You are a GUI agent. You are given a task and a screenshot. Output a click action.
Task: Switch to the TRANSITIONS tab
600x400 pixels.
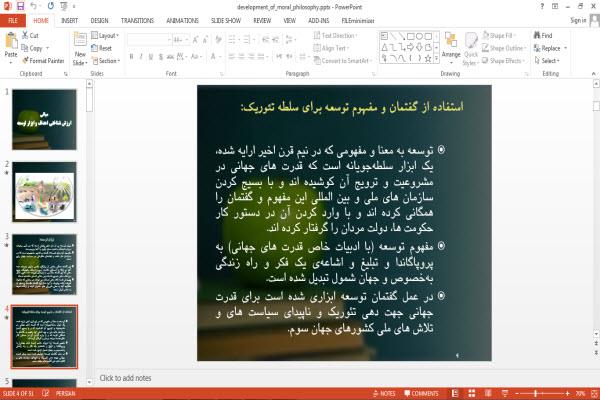pos(137,21)
